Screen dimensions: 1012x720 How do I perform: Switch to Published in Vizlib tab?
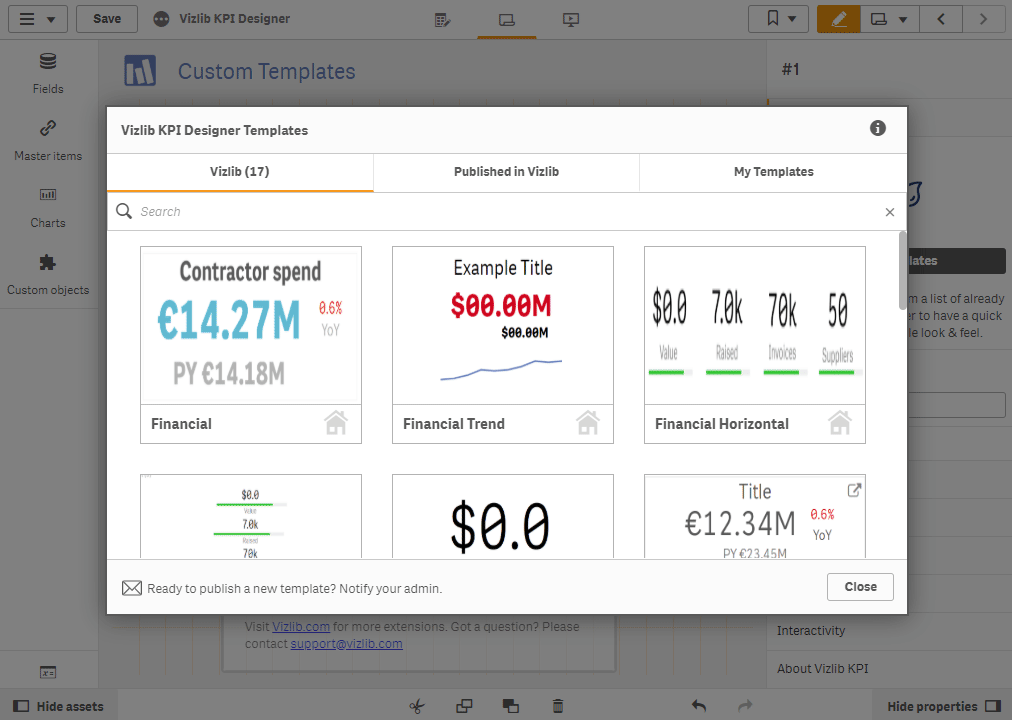507,172
